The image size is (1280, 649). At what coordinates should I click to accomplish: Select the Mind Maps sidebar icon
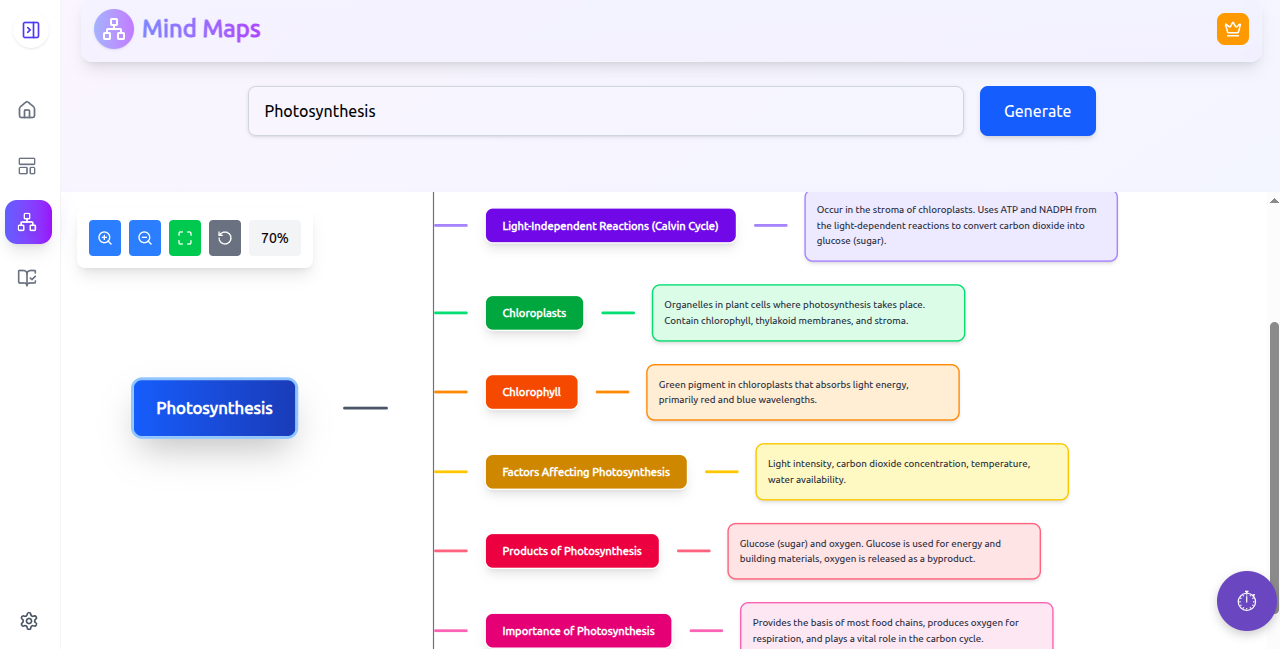(x=28, y=222)
